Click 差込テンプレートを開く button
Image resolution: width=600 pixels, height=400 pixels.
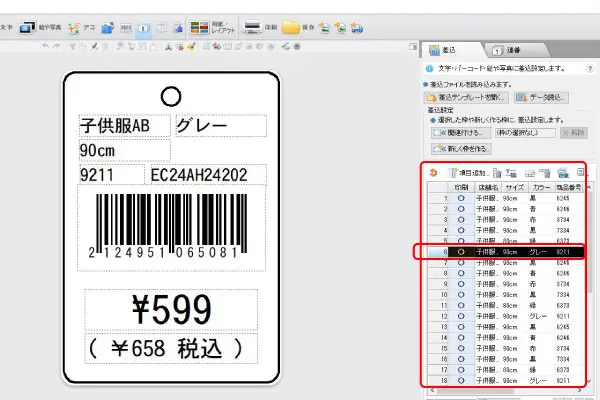(466, 98)
